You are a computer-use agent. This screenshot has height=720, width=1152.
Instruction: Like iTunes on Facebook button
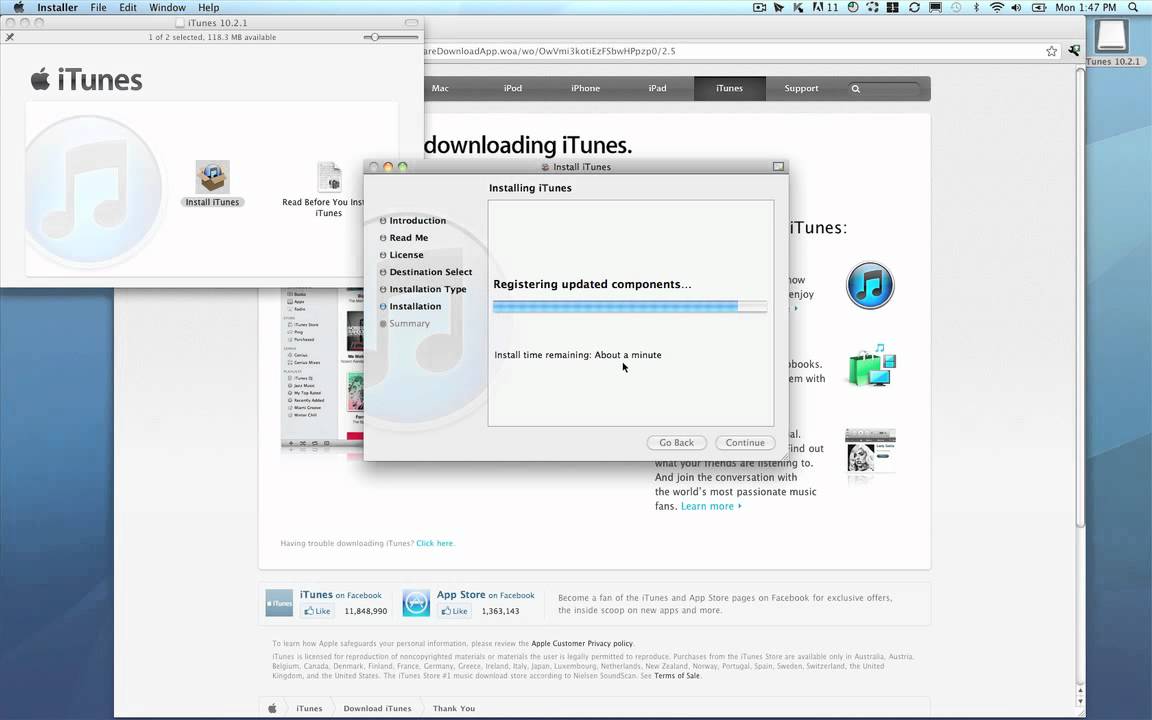pyautogui.click(x=317, y=611)
